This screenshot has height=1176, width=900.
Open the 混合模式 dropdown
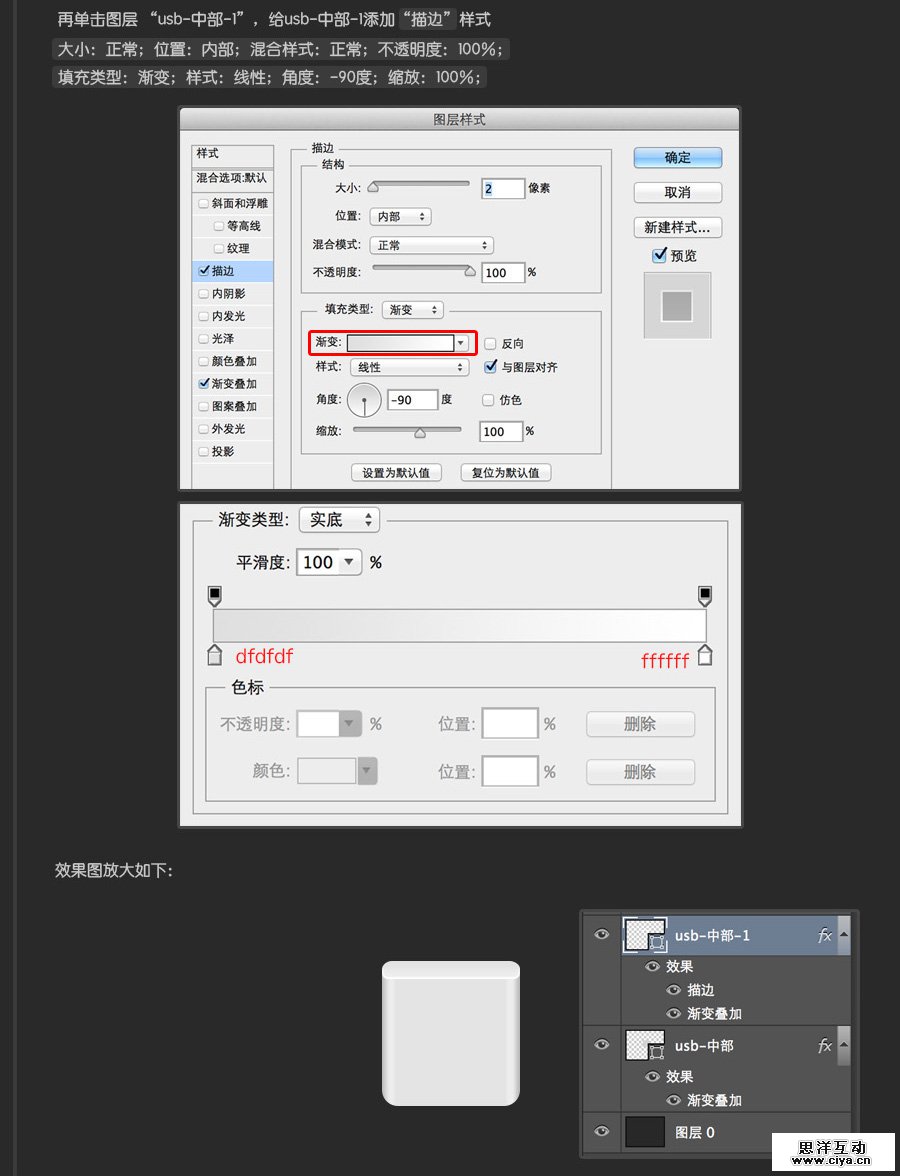431,245
